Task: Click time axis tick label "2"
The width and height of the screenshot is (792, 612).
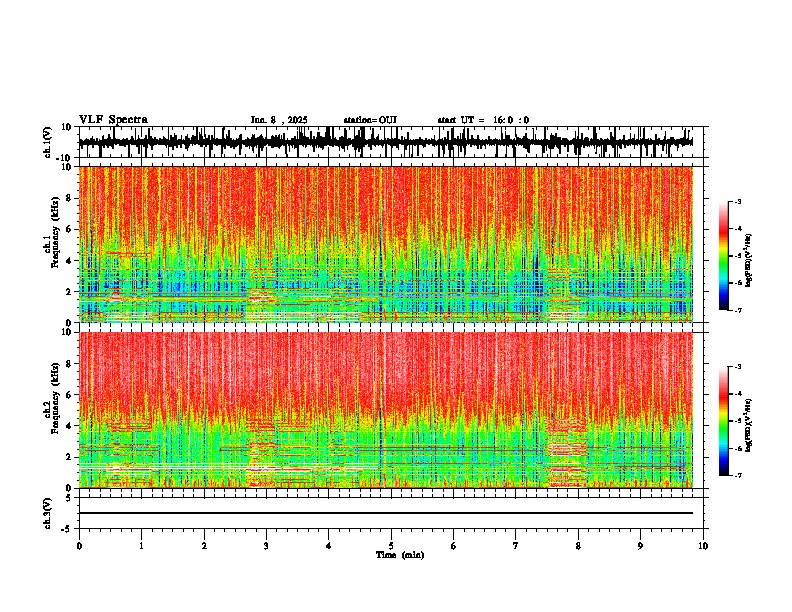Action: (204, 546)
